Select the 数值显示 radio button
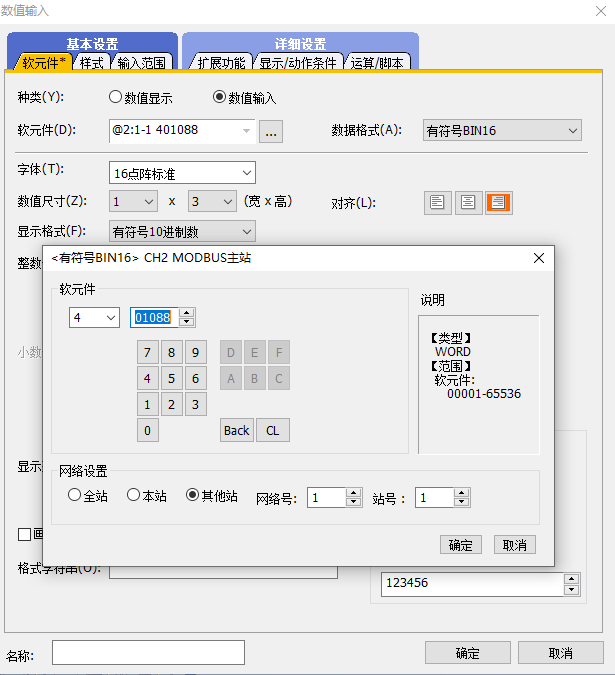615x675 pixels. [116, 98]
